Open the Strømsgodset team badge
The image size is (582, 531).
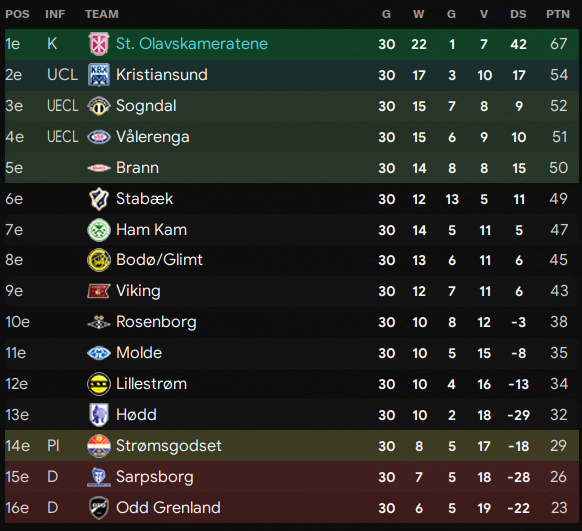[x=99, y=446]
